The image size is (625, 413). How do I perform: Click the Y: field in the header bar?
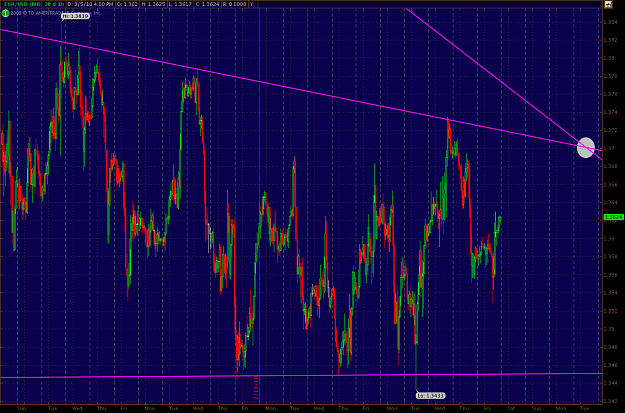[254, 4]
